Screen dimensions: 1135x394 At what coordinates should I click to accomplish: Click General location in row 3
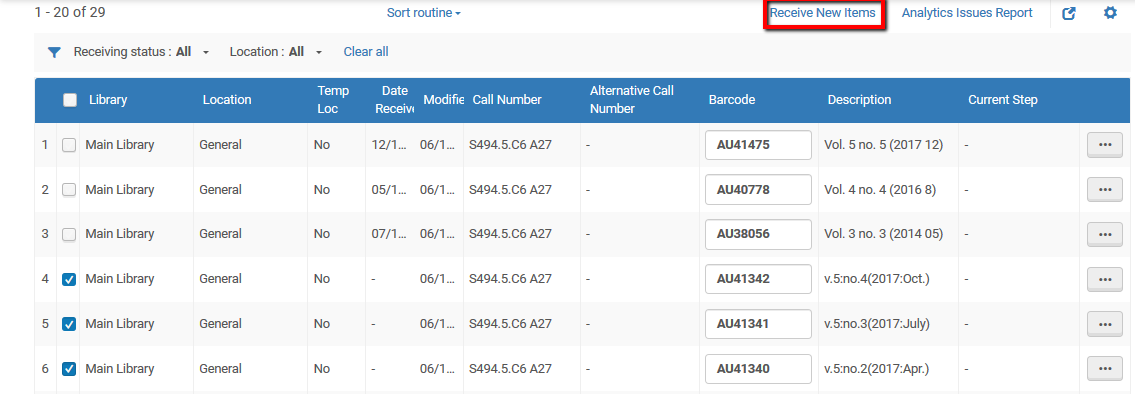(220, 234)
